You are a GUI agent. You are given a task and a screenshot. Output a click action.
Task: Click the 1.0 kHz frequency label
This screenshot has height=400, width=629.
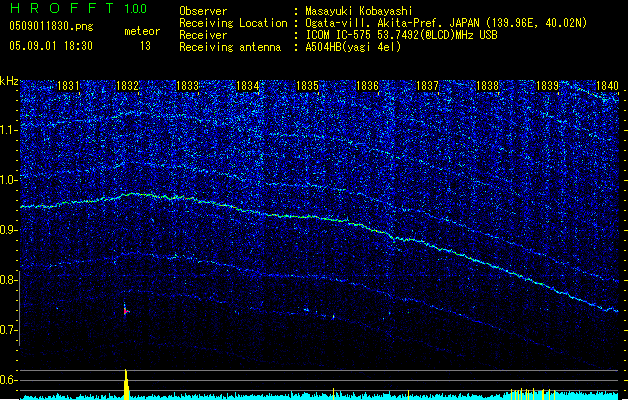[x=9, y=180]
